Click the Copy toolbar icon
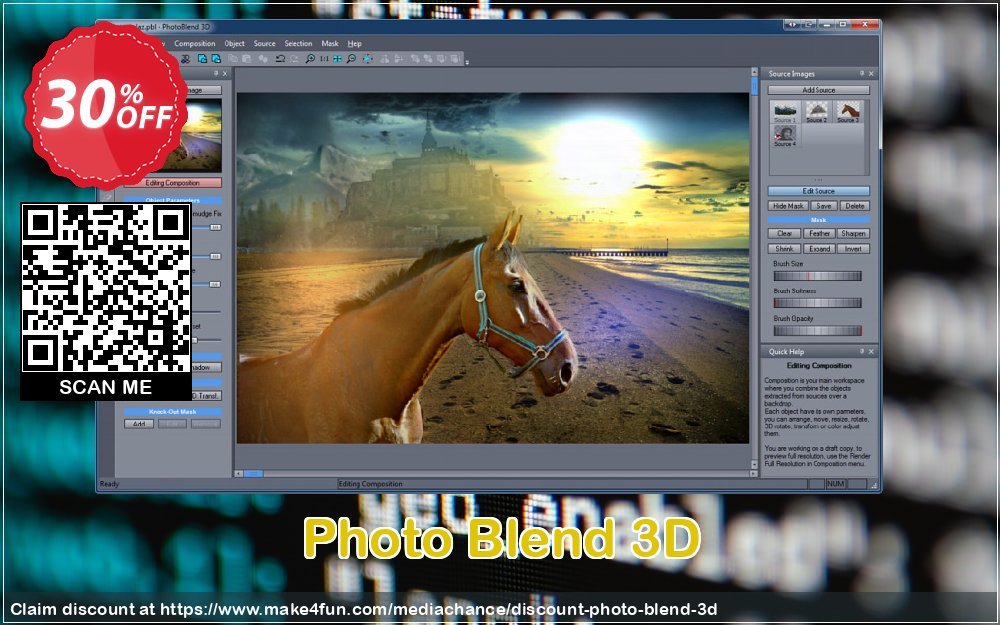The width and height of the screenshot is (1000, 625). [233, 59]
